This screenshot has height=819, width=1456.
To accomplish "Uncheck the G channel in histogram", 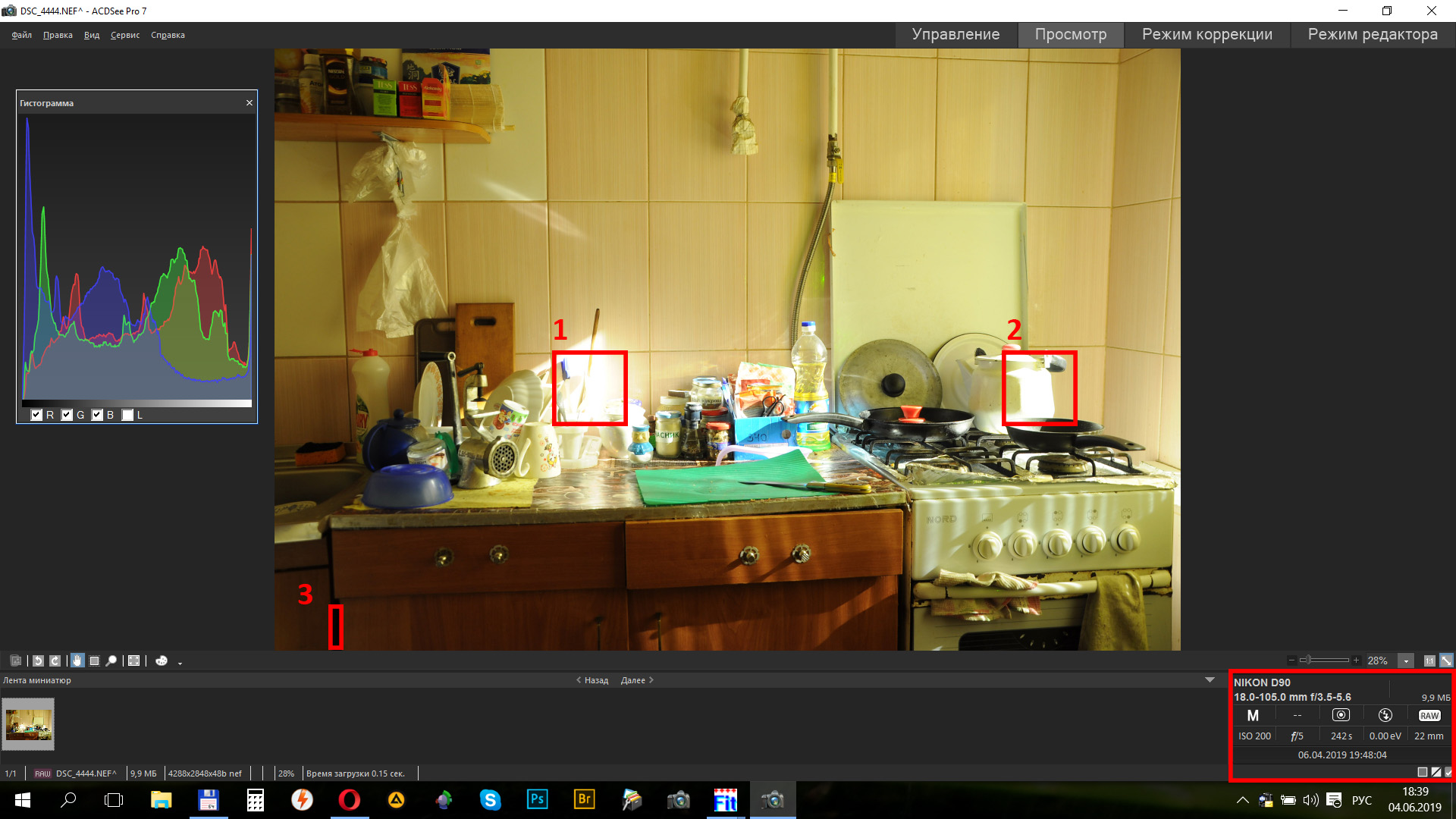I will pos(67,415).
